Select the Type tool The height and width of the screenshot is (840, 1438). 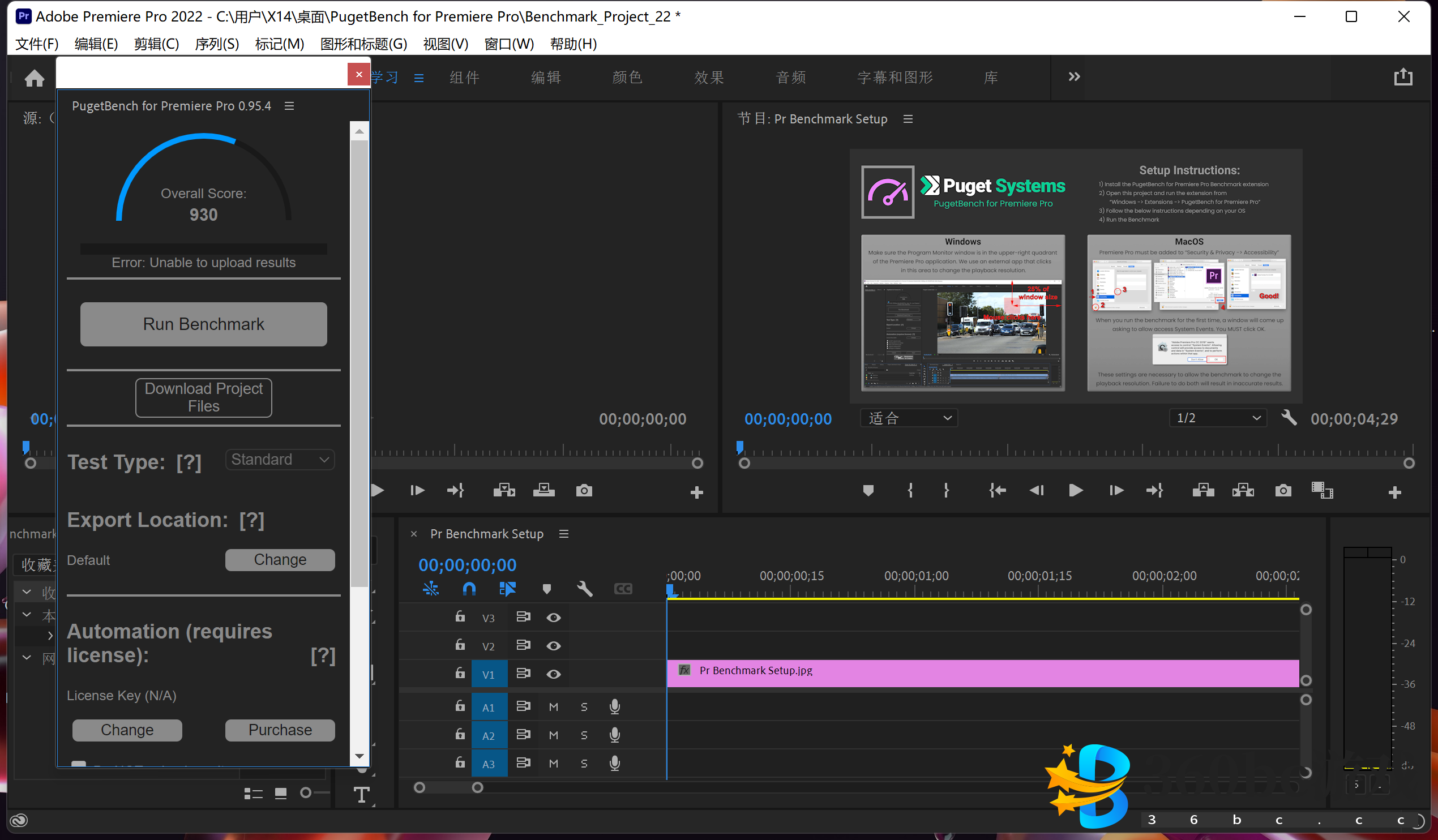(361, 794)
